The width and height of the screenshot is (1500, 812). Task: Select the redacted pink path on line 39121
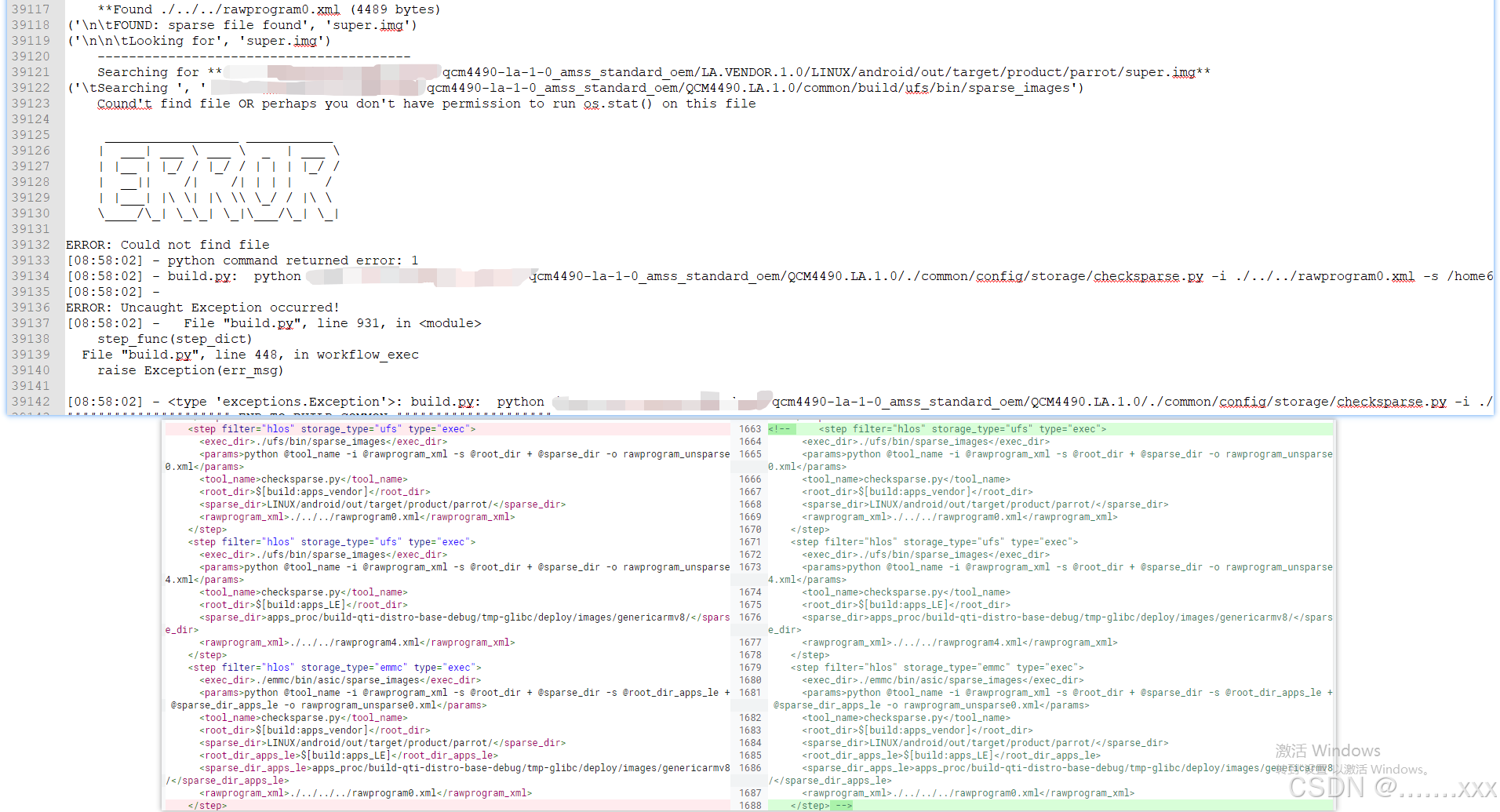pos(329,71)
